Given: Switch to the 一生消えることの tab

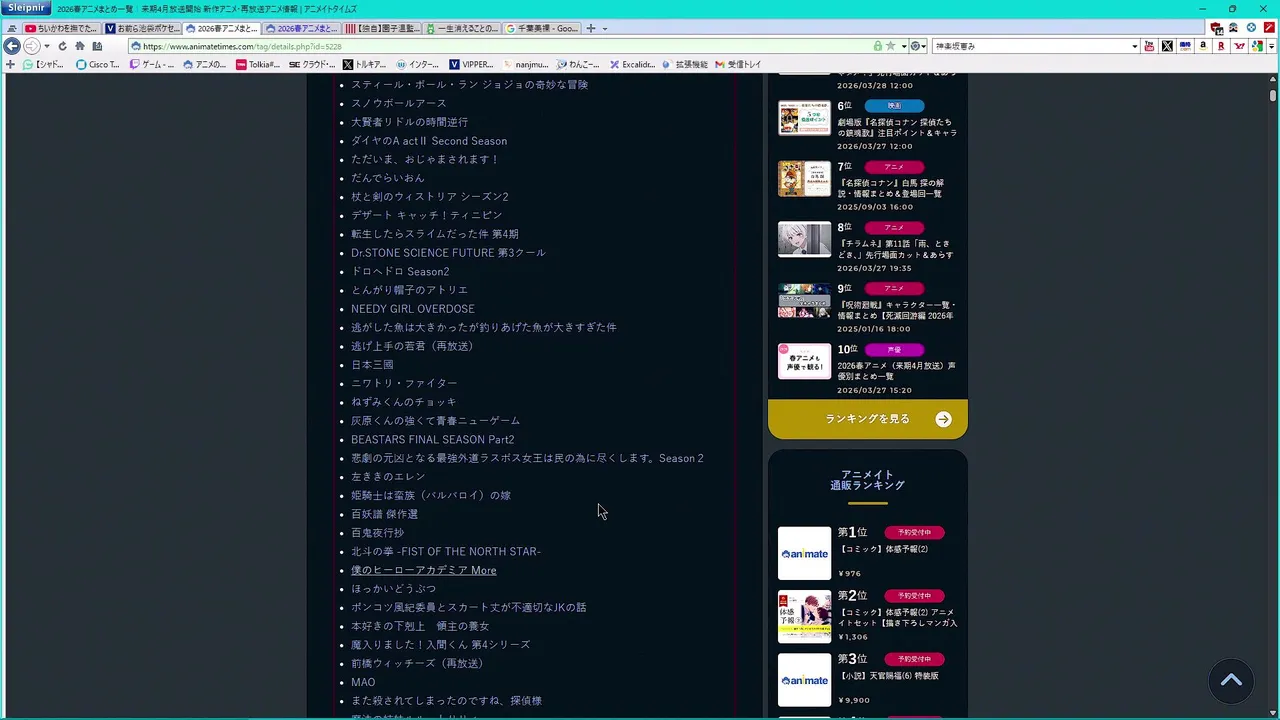Looking at the screenshot, I should (462, 28).
